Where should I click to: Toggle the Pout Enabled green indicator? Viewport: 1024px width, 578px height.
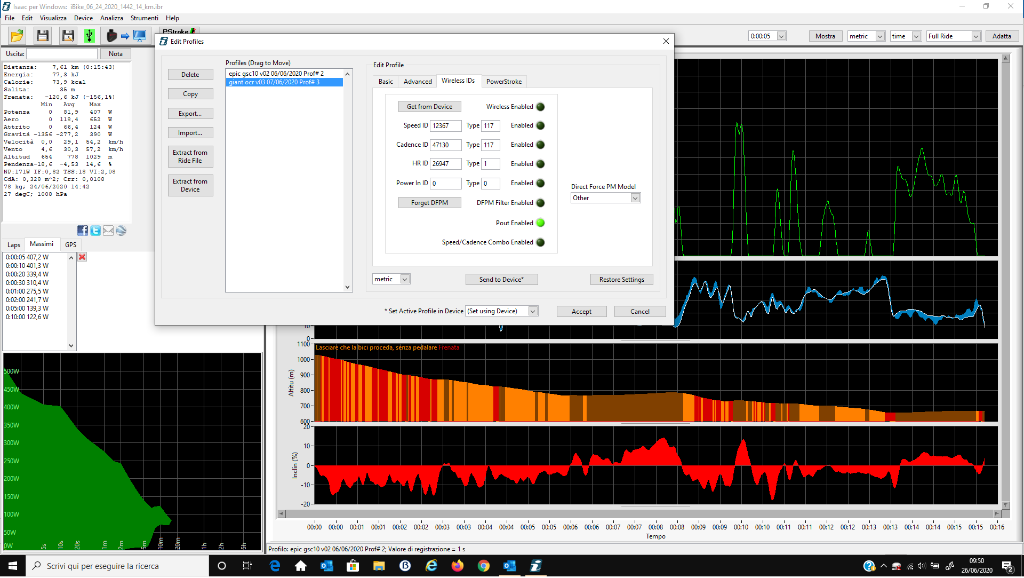(x=541, y=222)
